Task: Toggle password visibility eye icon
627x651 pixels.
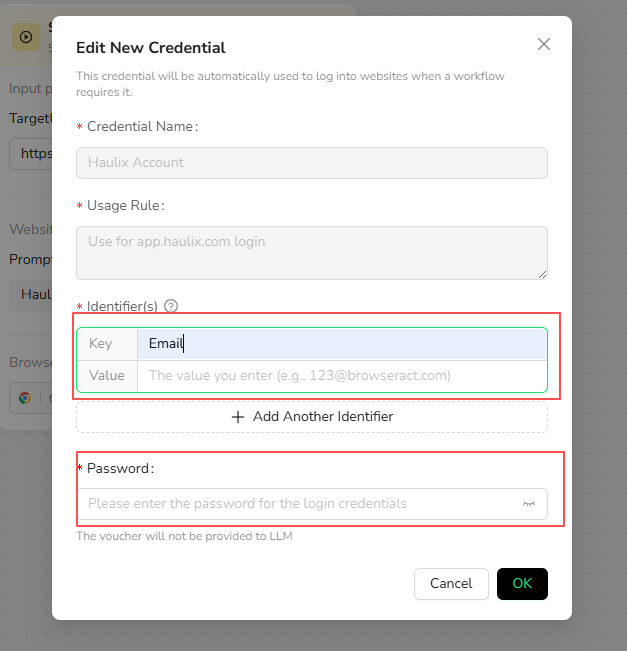Action: (x=529, y=504)
